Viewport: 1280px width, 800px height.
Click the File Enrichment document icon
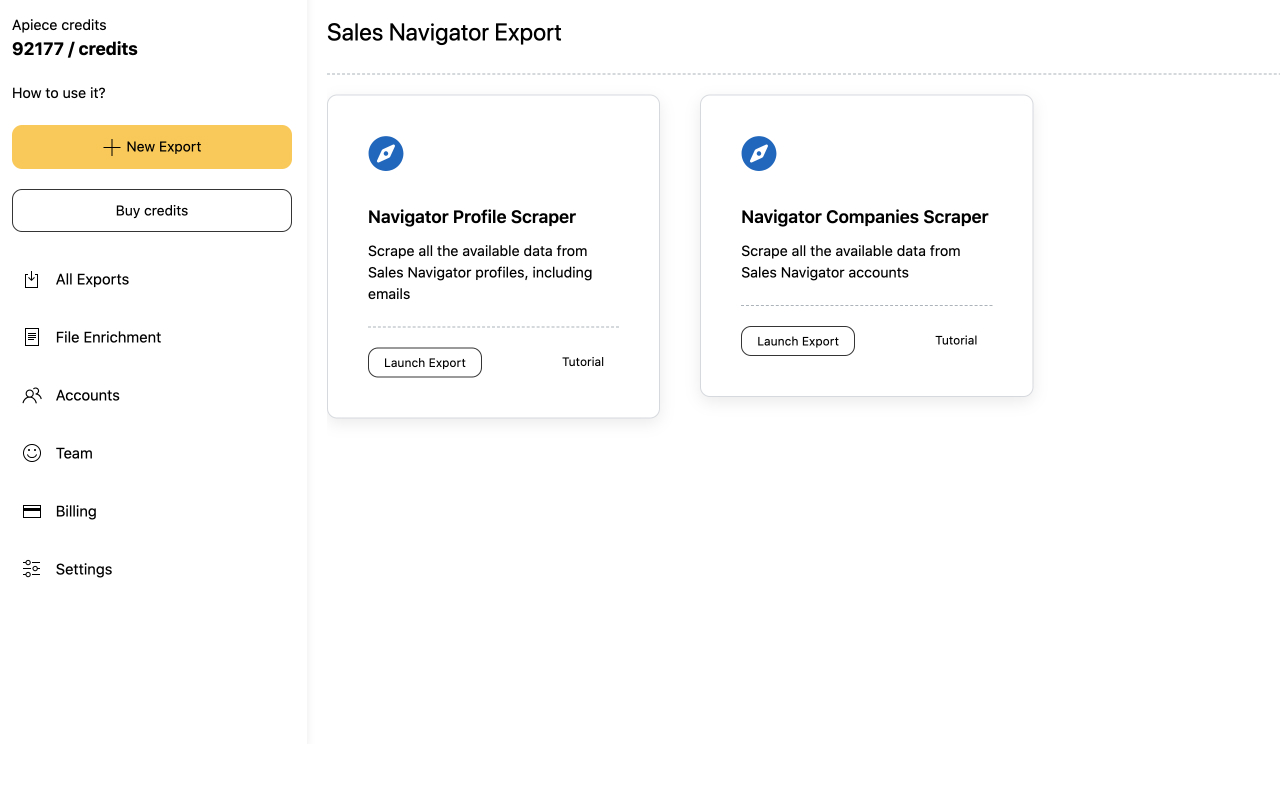(x=32, y=337)
